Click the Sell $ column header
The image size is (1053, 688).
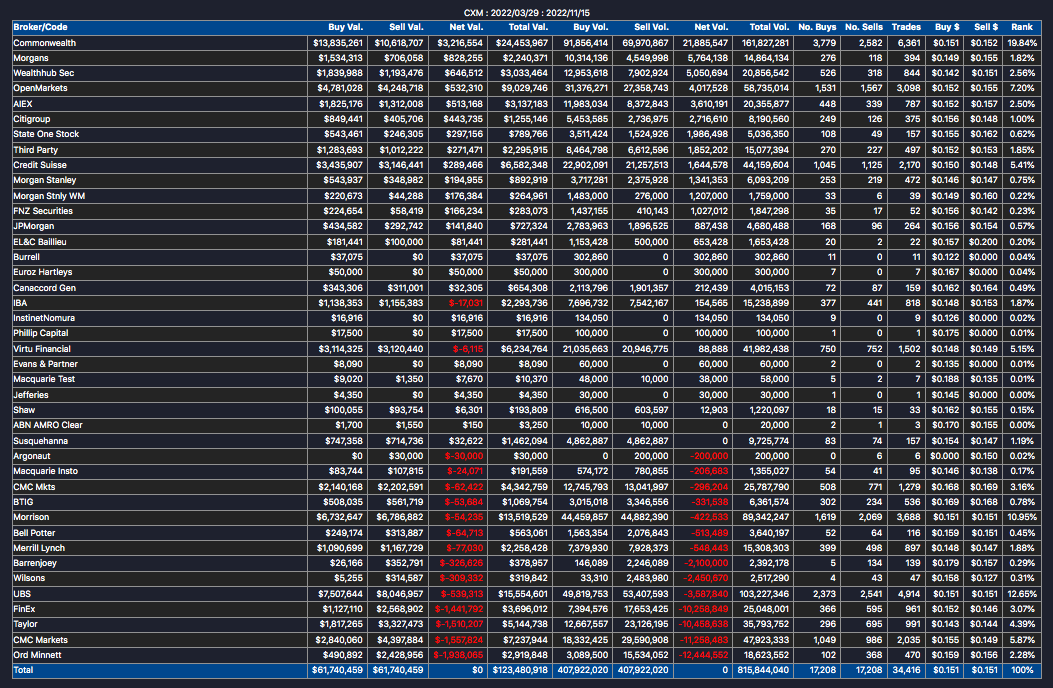coord(986,27)
